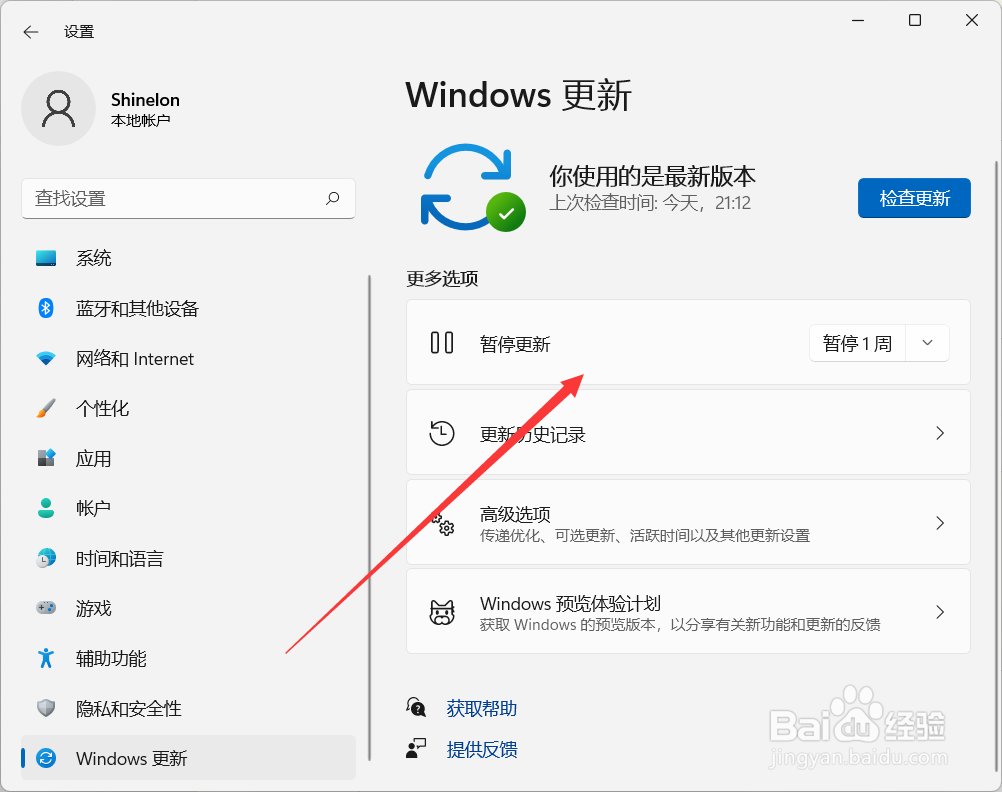Maximize the Settings window
Screen dimensions: 1002x792
click(x=915, y=20)
